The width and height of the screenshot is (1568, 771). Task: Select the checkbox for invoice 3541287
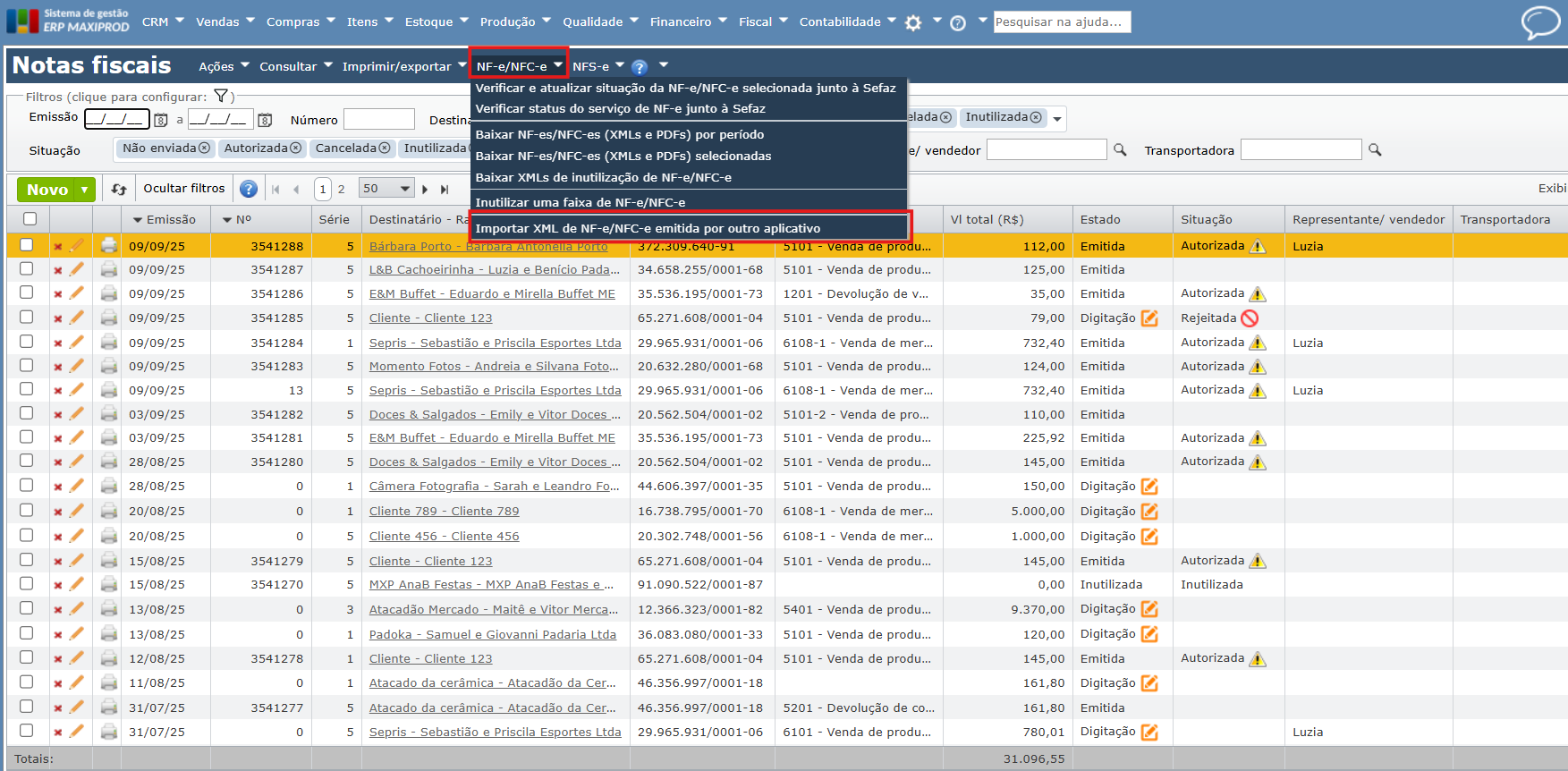[27, 268]
